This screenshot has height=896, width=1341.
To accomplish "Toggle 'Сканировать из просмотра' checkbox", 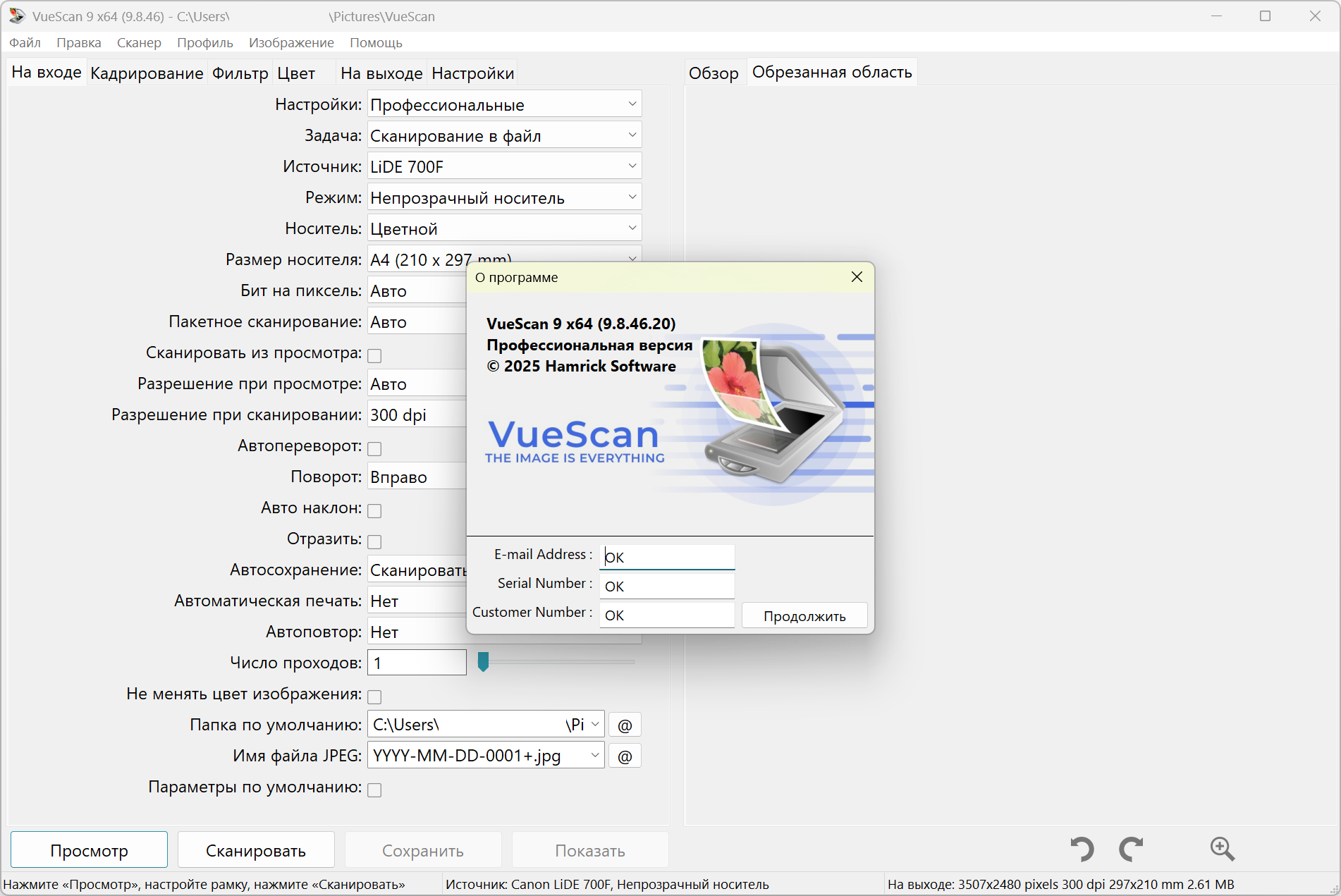I will [375, 355].
